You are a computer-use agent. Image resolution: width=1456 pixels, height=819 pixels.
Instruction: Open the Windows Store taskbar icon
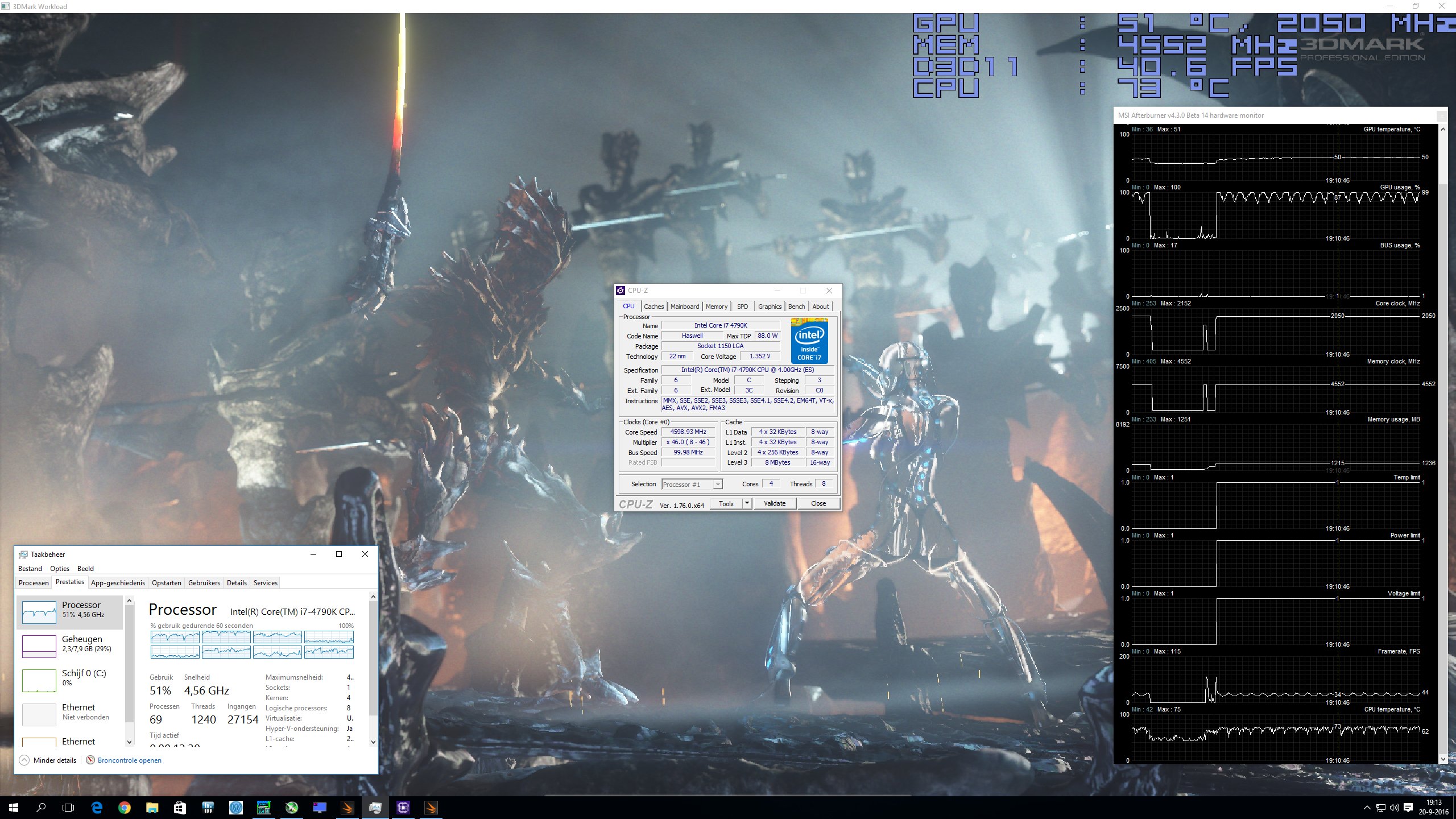pyautogui.click(x=180, y=808)
